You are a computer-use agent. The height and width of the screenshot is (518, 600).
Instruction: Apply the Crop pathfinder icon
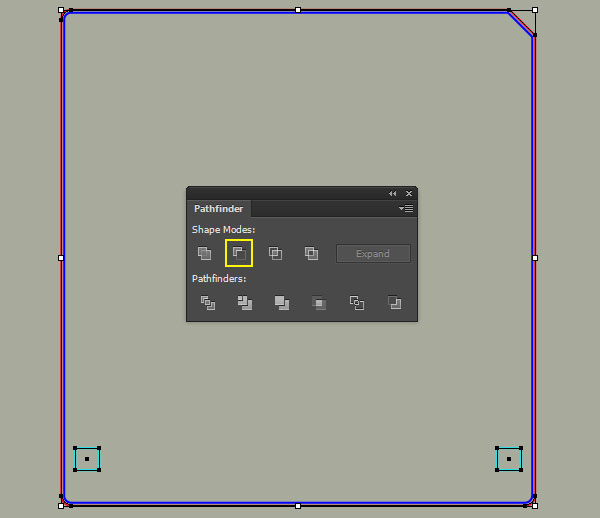319,303
